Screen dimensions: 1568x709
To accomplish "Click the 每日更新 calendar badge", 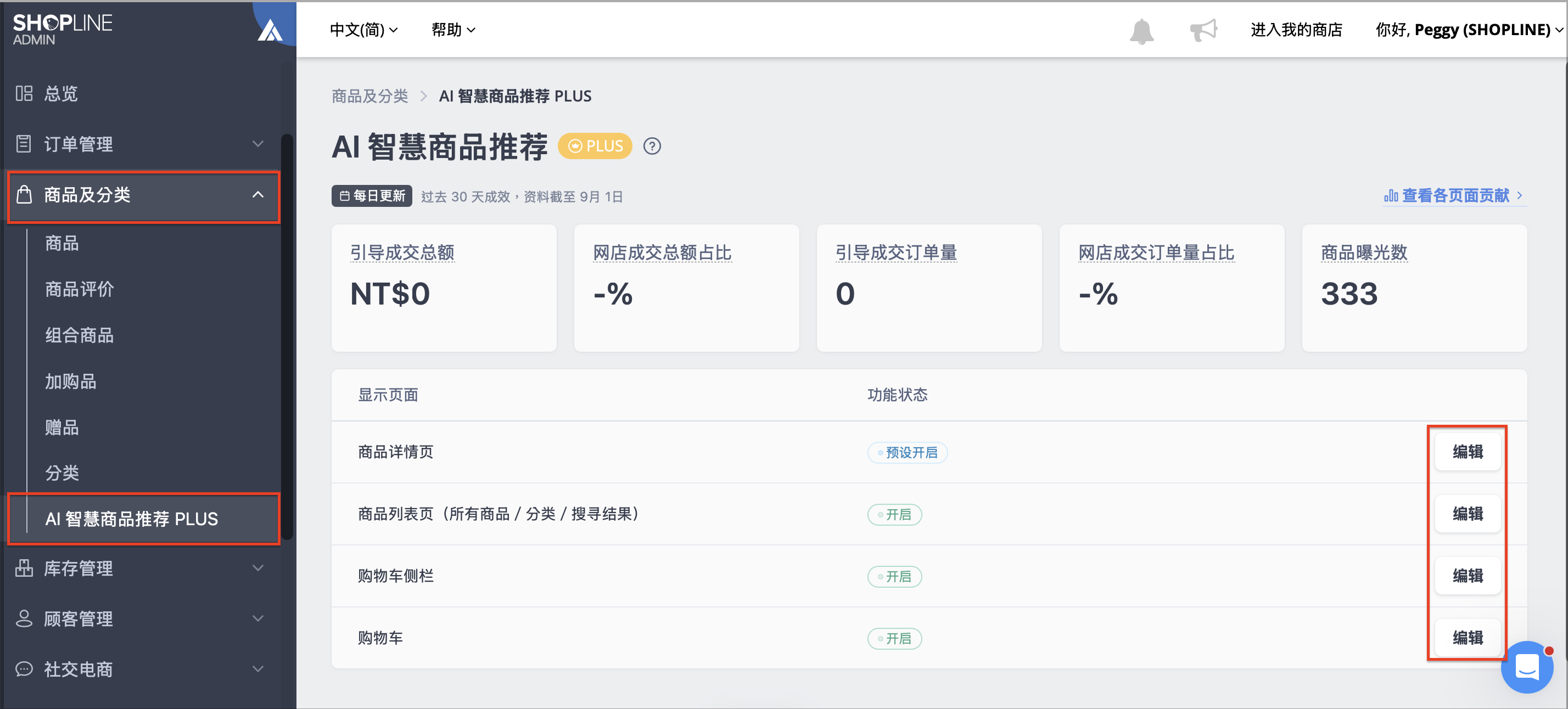I will tap(372, 196).
